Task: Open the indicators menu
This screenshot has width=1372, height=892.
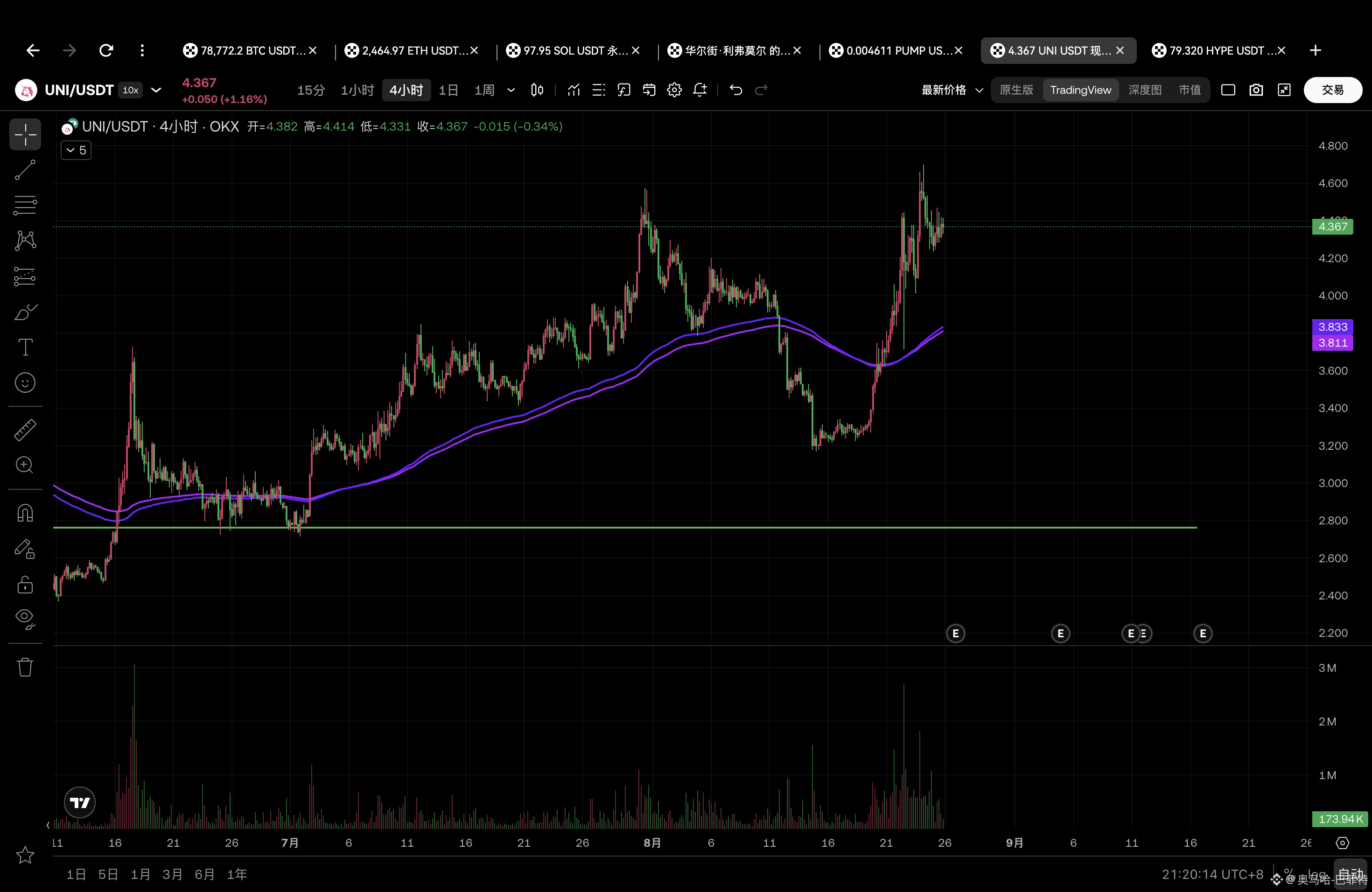Action: pyautogui.click(x=574, y=90)
